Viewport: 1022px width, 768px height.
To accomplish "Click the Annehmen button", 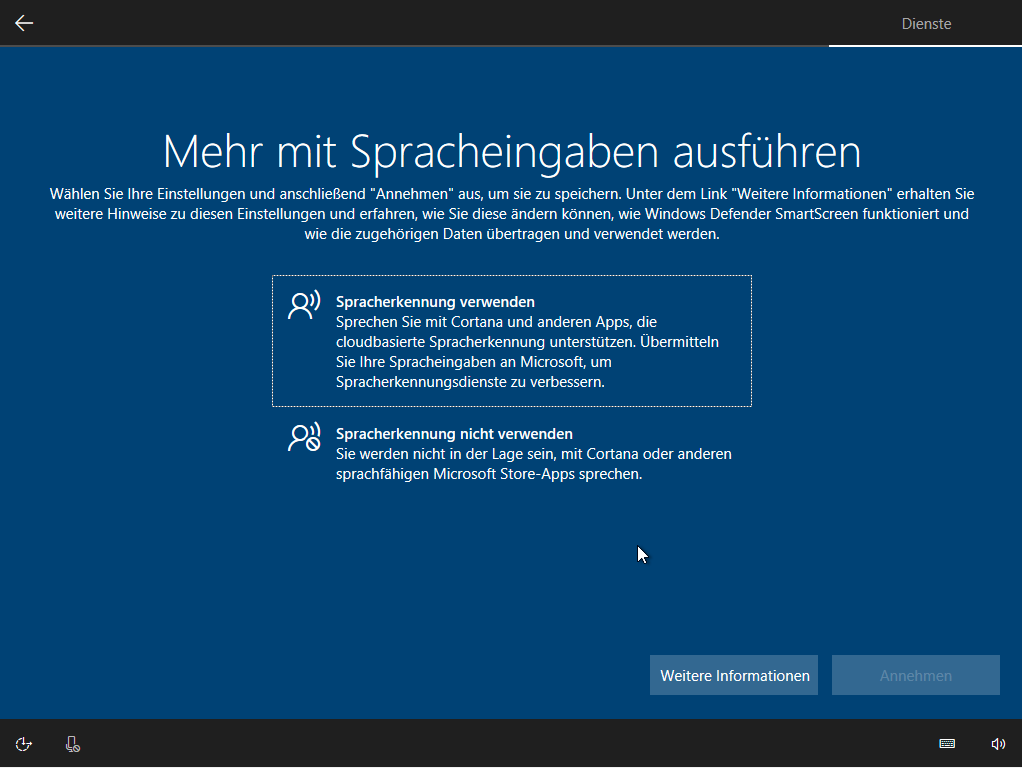I will click(x=915, y=675).
